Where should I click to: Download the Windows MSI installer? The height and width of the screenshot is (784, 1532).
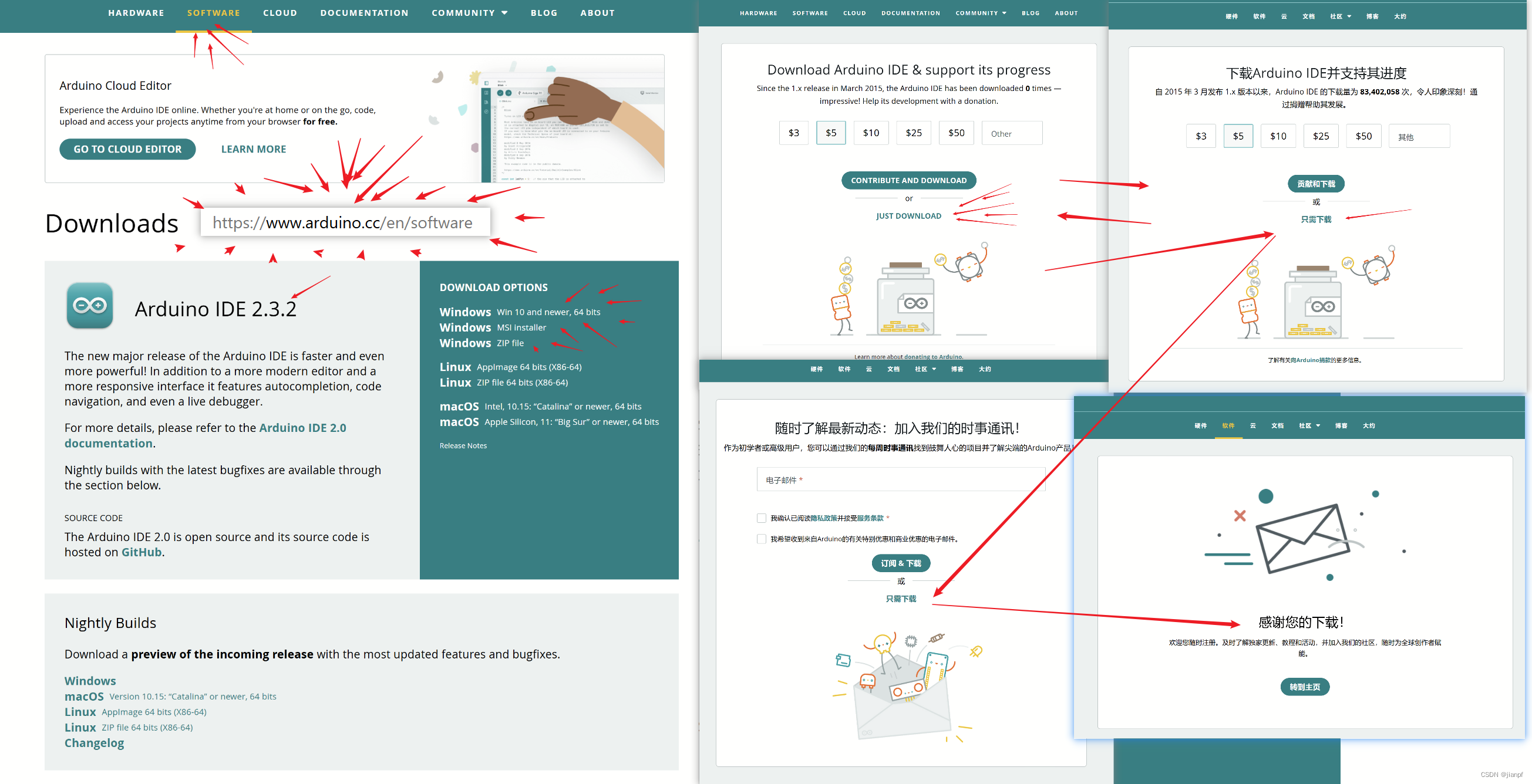(493, 327)
